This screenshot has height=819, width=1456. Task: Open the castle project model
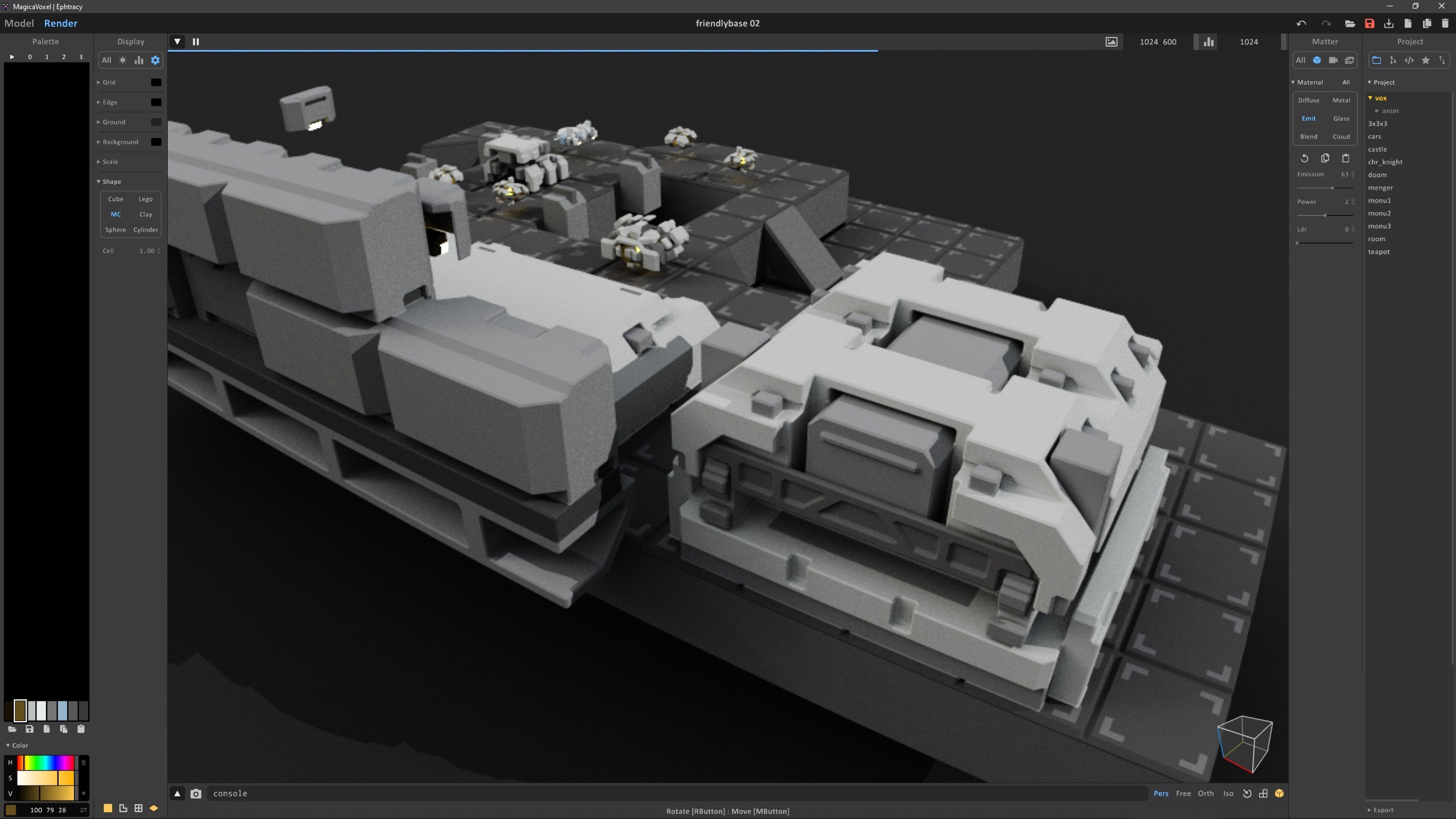point(1378,150)
